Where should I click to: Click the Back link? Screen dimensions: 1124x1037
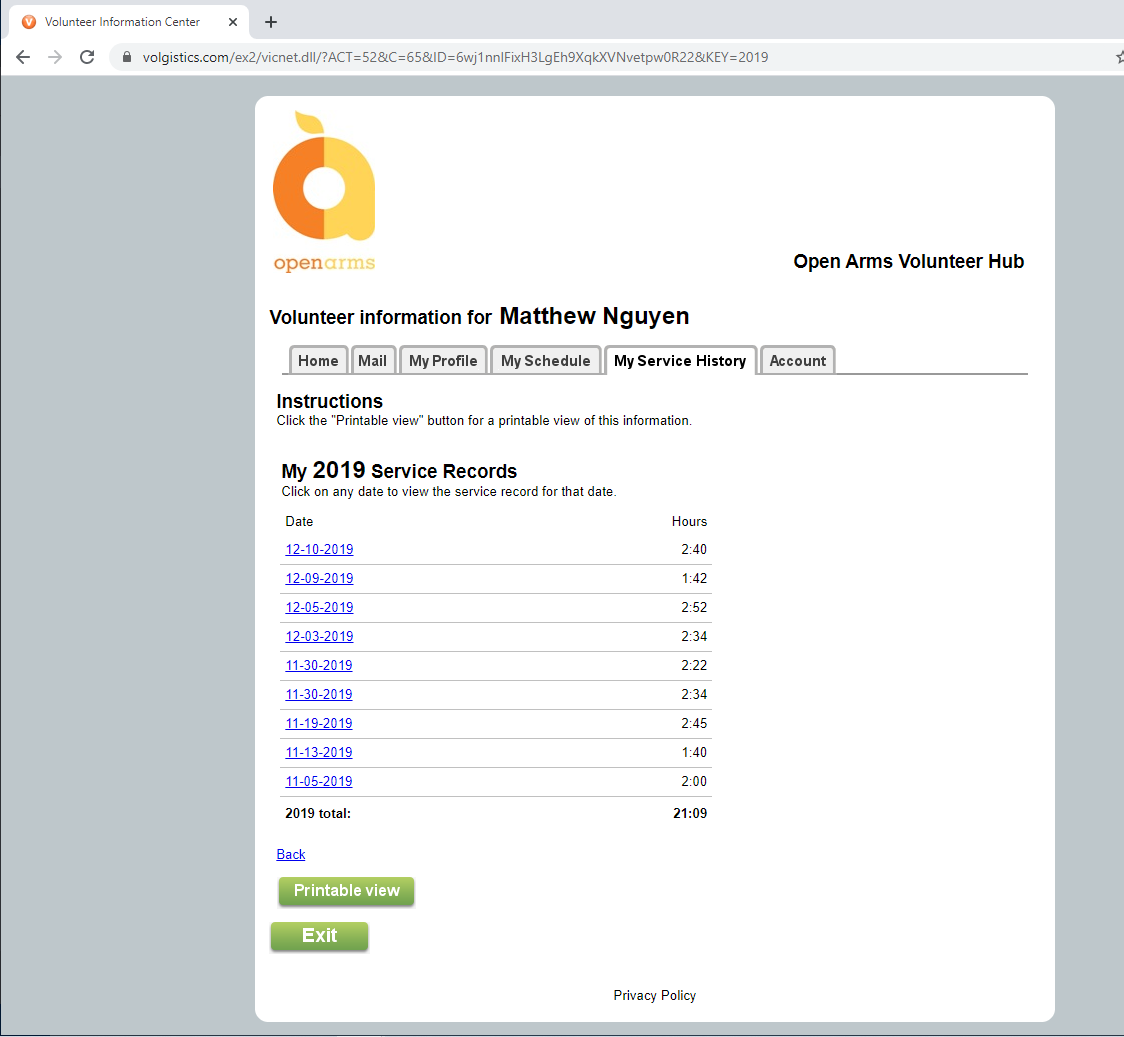coord(291,854)
